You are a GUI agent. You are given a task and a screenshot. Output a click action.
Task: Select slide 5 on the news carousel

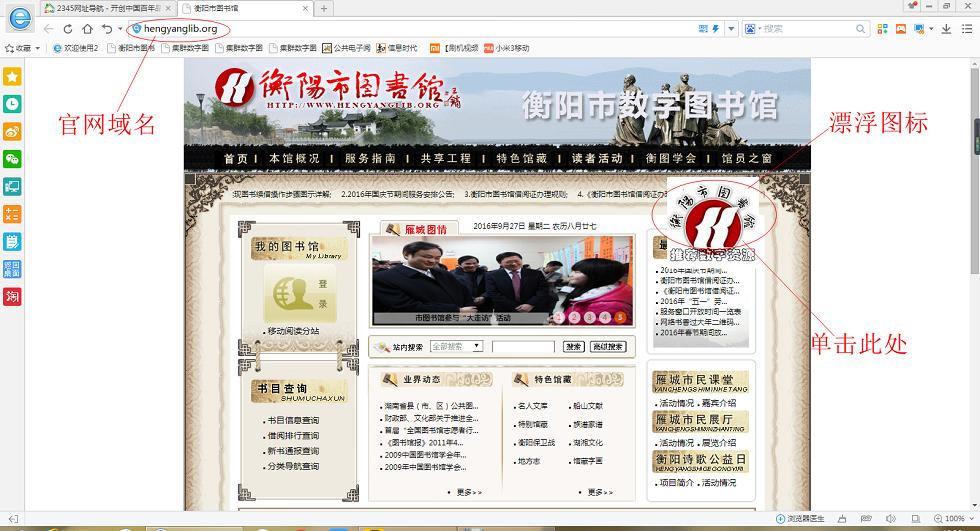(620, 317)
